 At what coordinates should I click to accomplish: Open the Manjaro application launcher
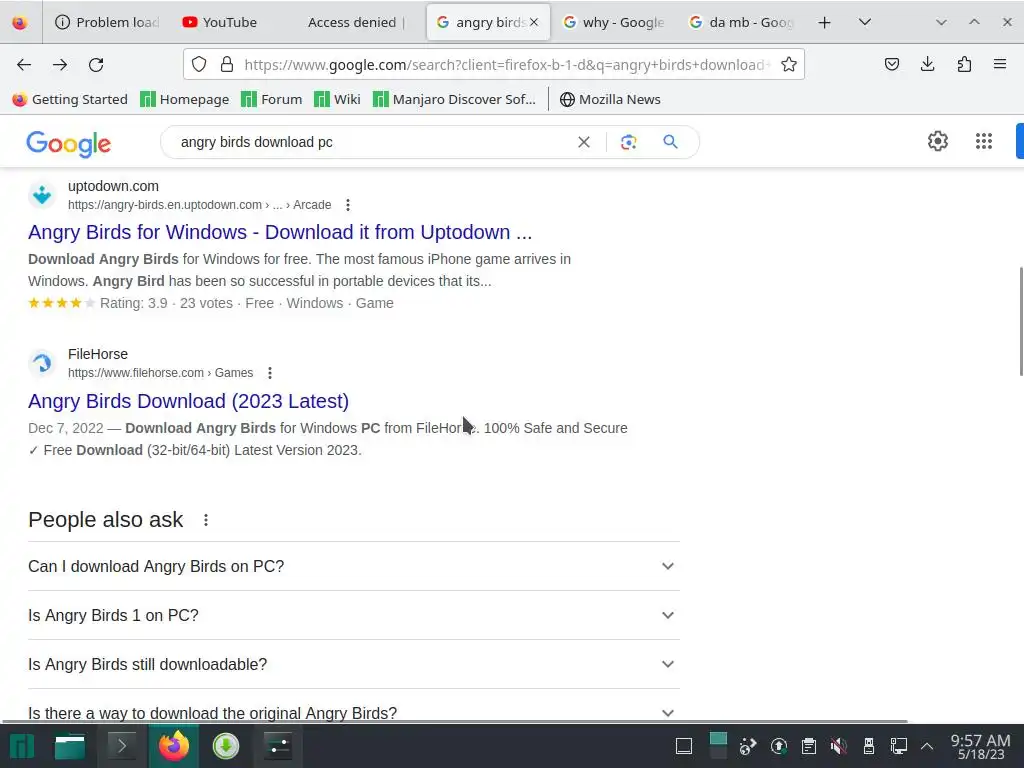click(22, 746)
